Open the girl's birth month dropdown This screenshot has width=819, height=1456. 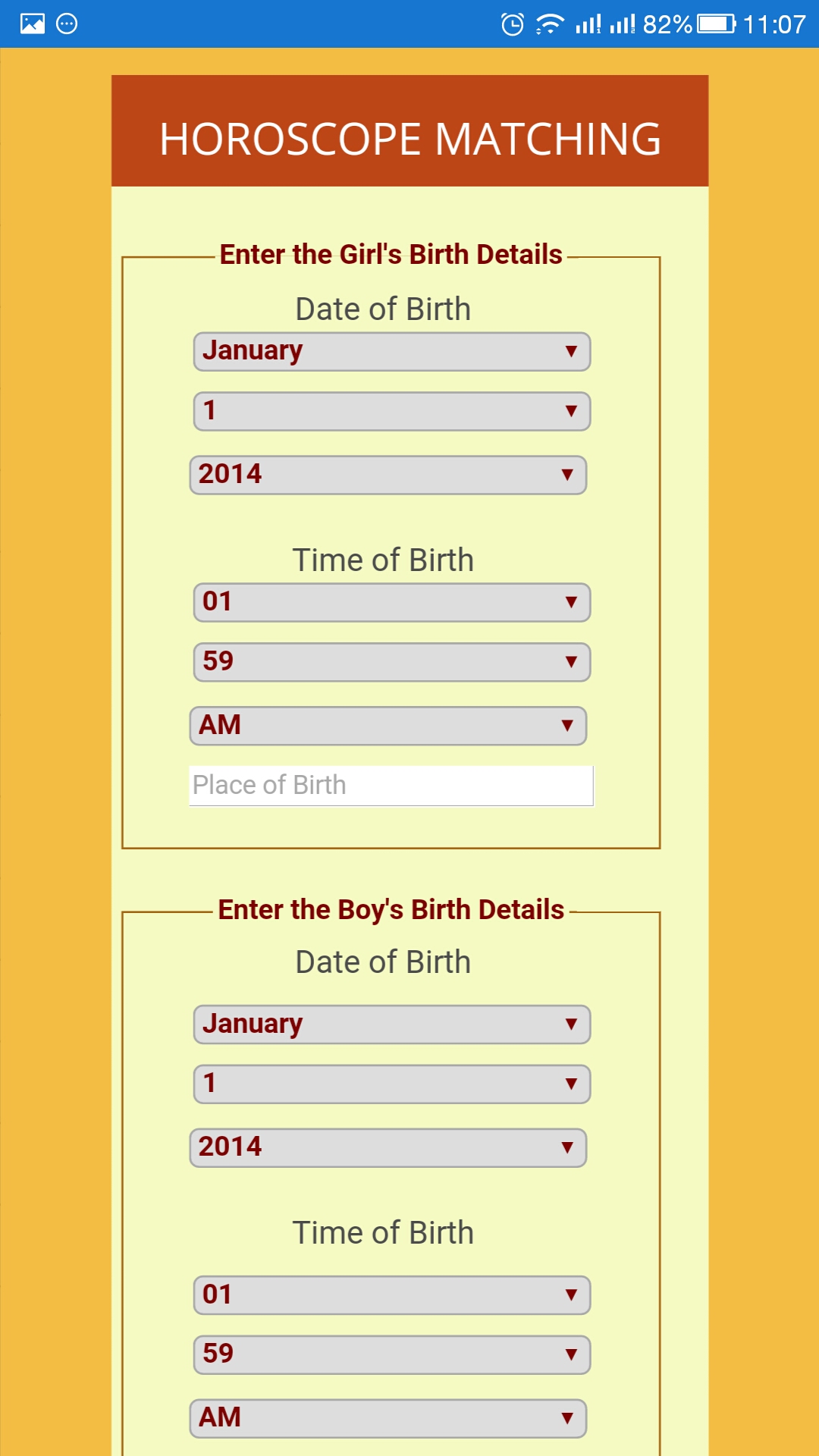pyautogui.click(x=391, y=352)
